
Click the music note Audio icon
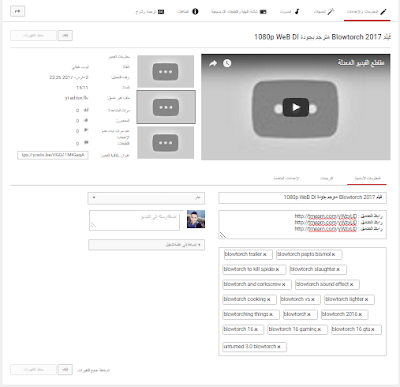pos(297,12)
